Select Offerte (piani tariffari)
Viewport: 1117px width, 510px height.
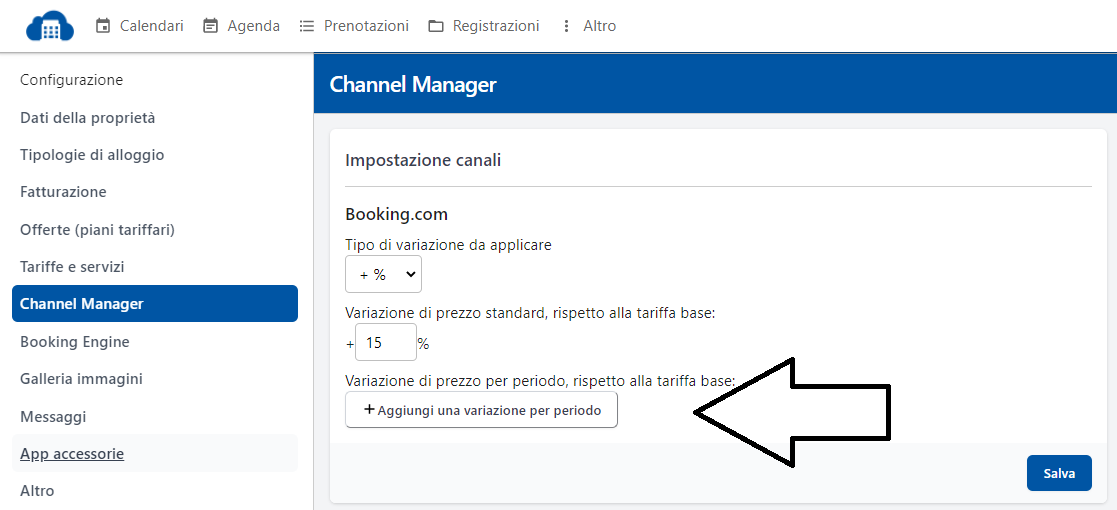pos(98,230)
